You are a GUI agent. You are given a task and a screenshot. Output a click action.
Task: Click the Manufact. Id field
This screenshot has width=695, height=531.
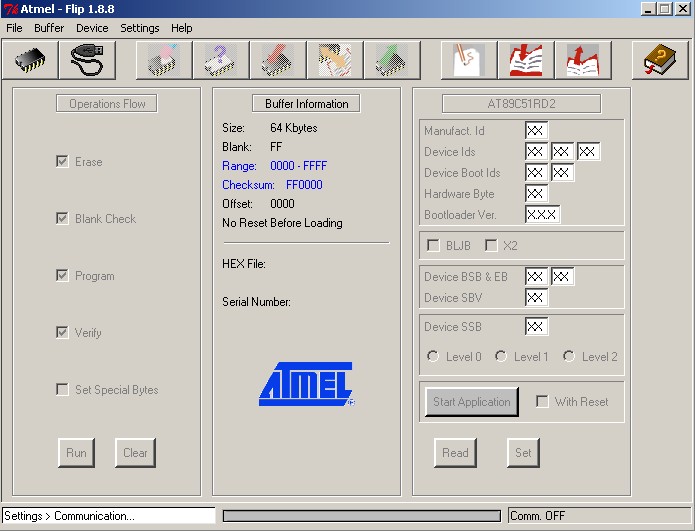pos(536,131)
